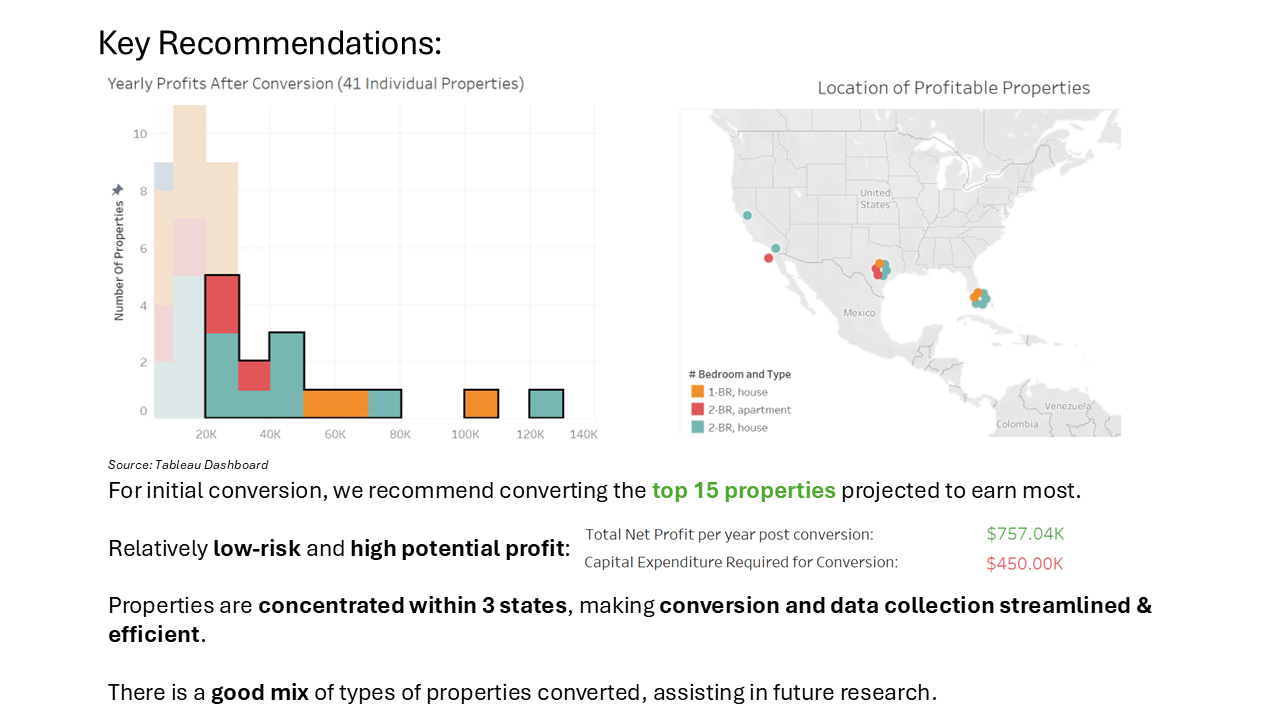Click the red segment of the 20K bar
Image resolution: width=1280 pixels, height=720 pixels.
(x=222, y=305)
